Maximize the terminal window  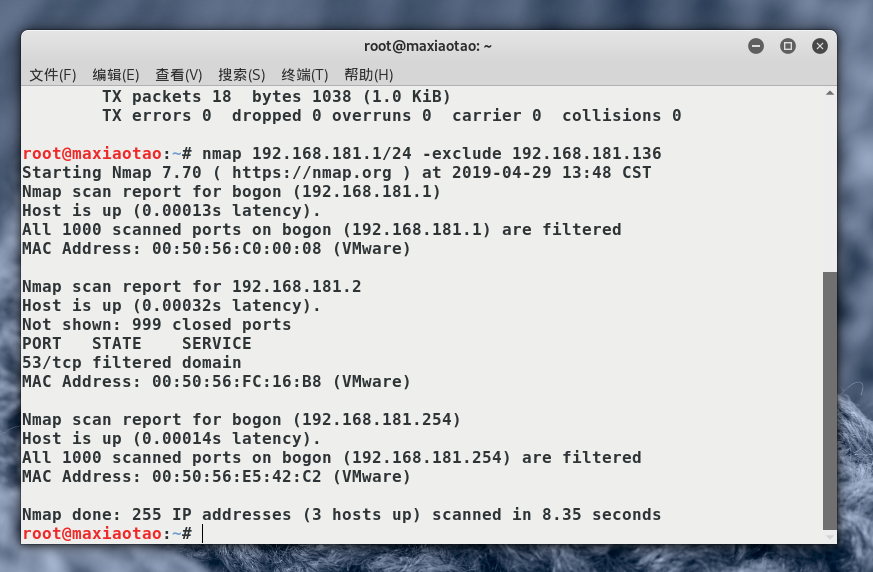click(x=788, y=46)
